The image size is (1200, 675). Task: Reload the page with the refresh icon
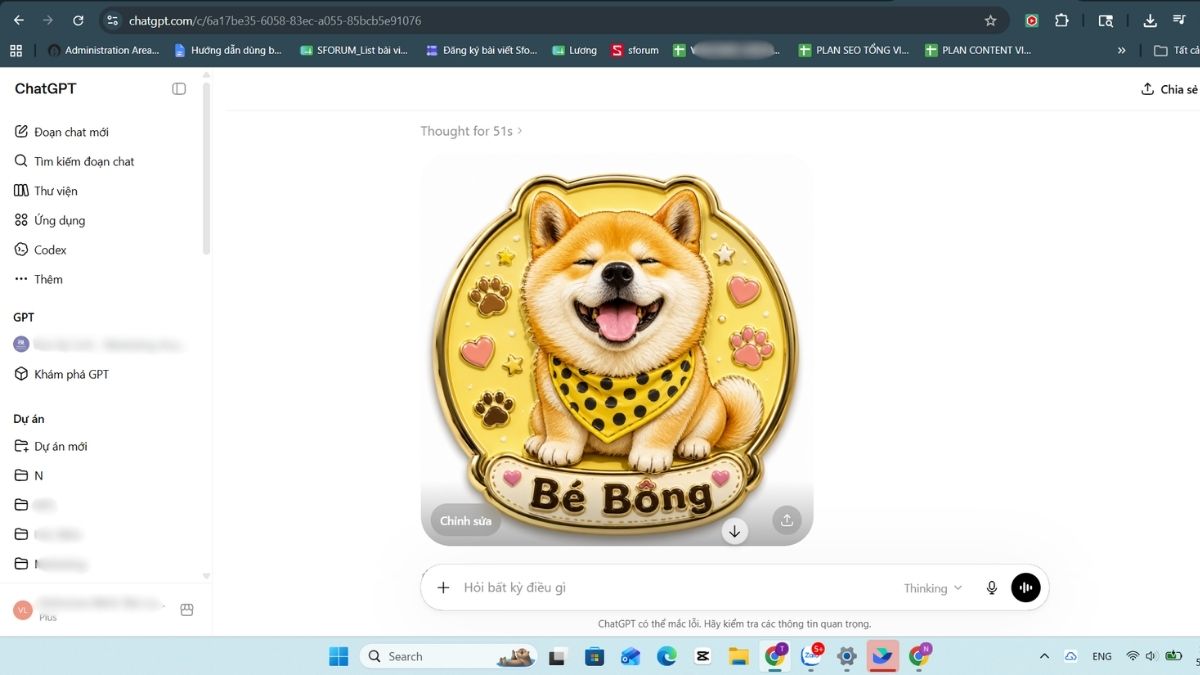click(78, 20)
